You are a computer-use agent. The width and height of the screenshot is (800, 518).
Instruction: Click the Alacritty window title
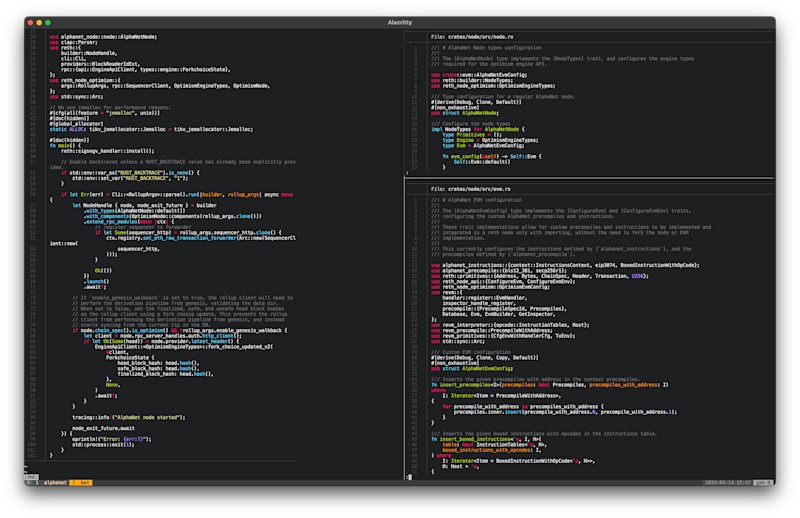tap(399, 22)
